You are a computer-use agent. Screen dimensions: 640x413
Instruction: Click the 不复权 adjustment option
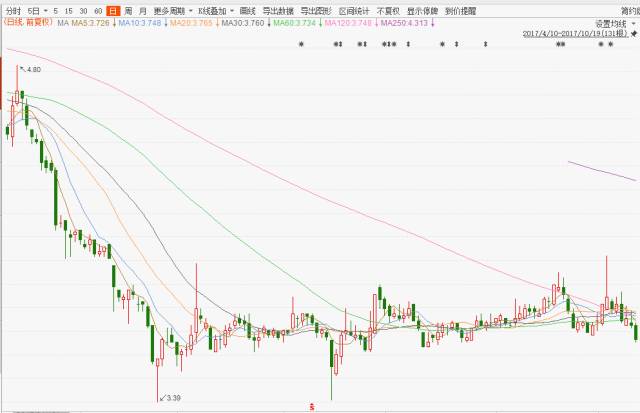click(388, 9)
